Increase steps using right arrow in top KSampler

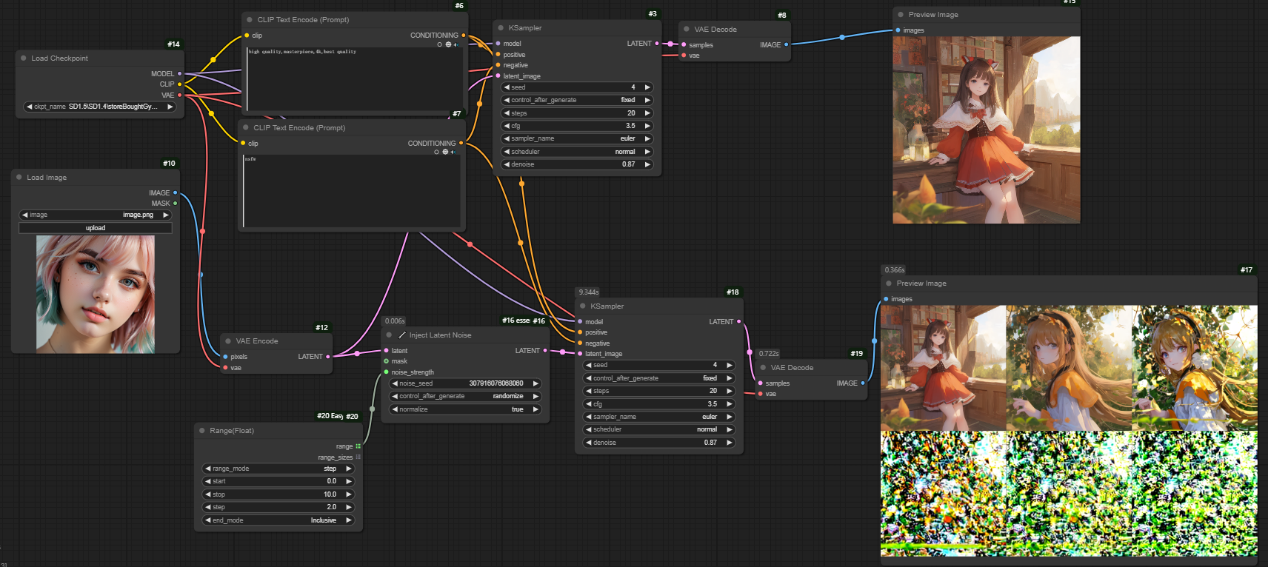[648, 113]
